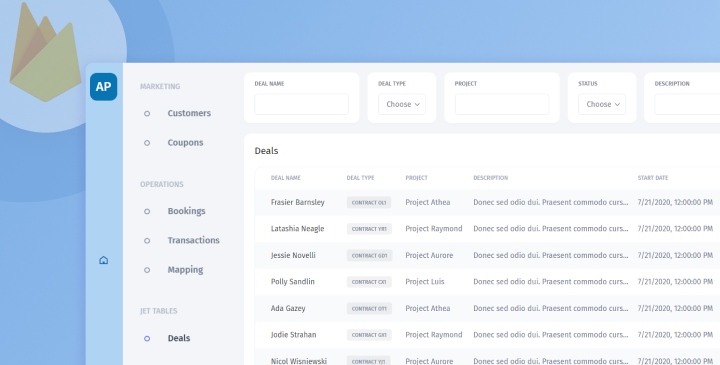
Task: Select the Polly Sandlin deal name
Action: [292, 281]
